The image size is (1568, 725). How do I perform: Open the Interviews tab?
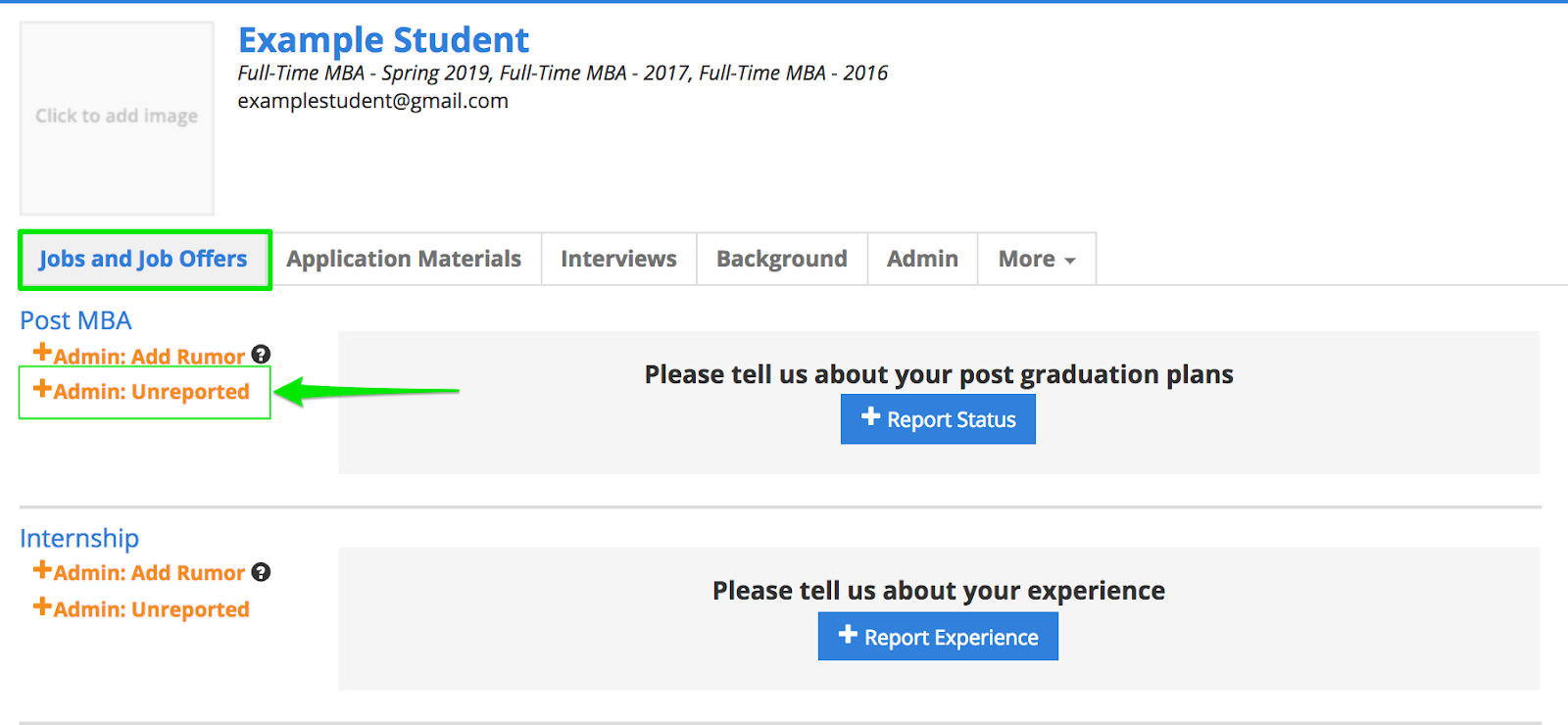point(618,260)
